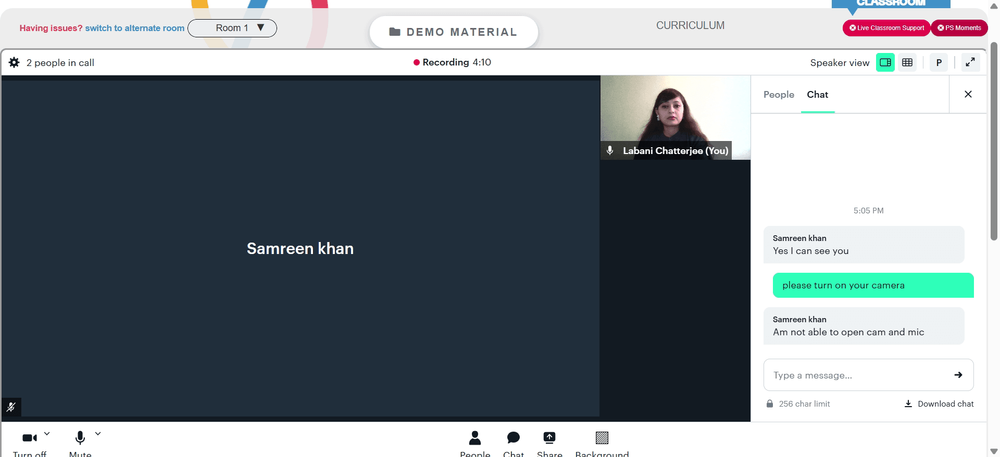1000x457 pixels.
Task: Expand microphone options chevron
Action: click(x=98, y=434)
